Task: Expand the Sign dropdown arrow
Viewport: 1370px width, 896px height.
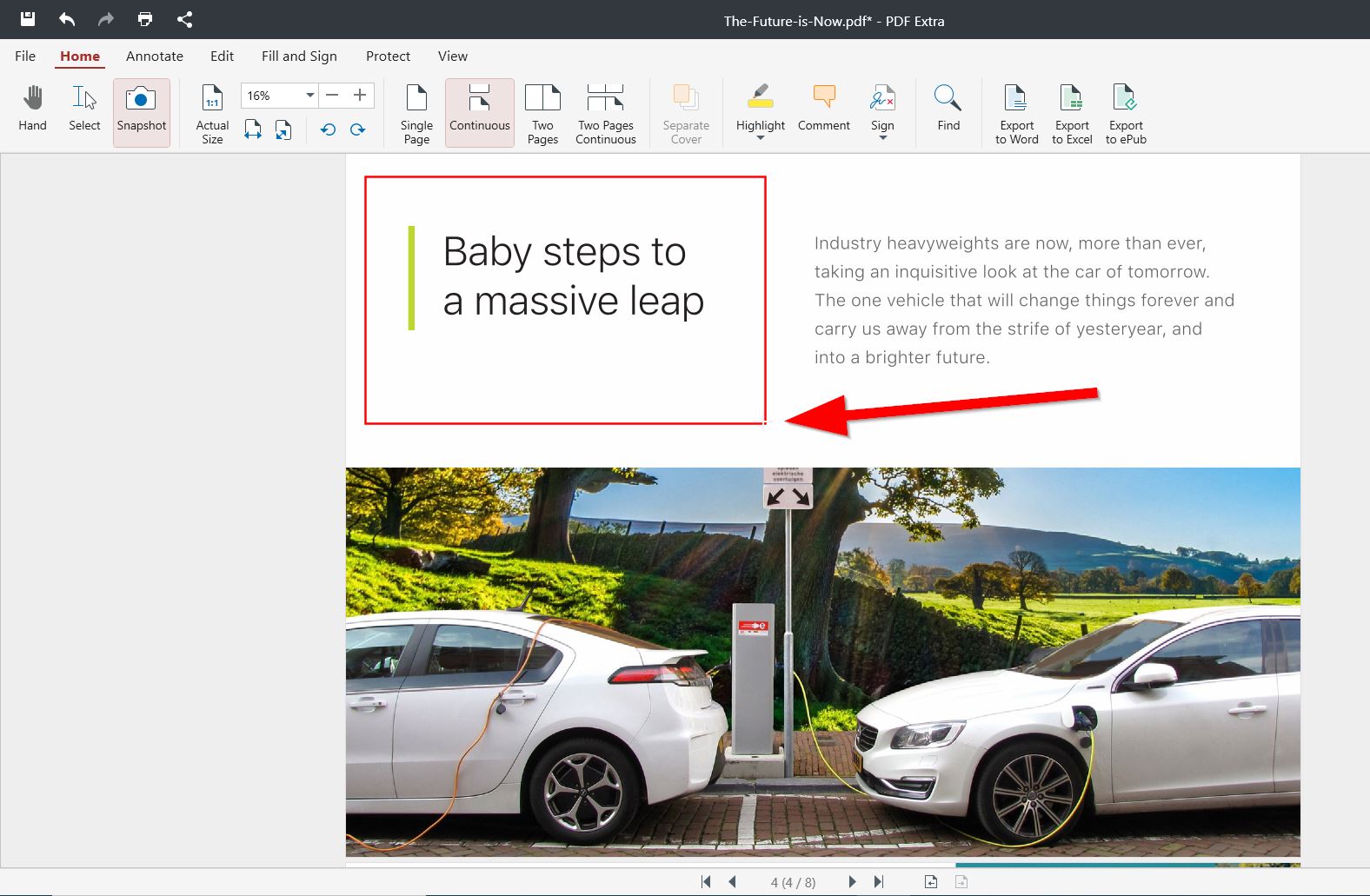Action: [x=882, y=138]
